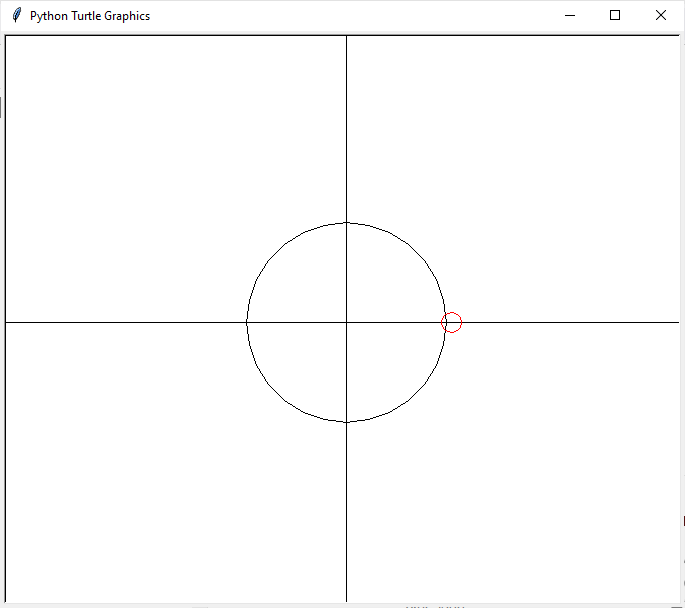
Task: Click bottom point of the large black circle
Action: pyautogui.click(x=346, y=421)
